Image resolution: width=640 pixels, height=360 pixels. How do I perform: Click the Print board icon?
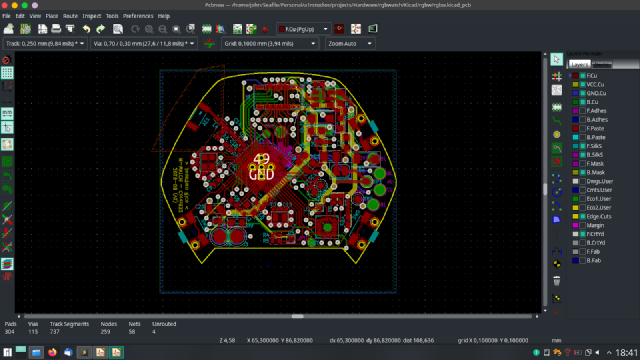[56, 29]
